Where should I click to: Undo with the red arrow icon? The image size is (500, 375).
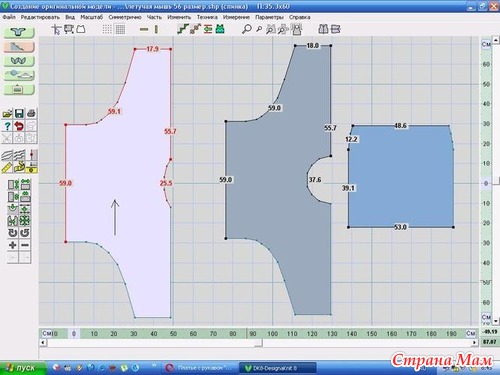pos(19,126)
